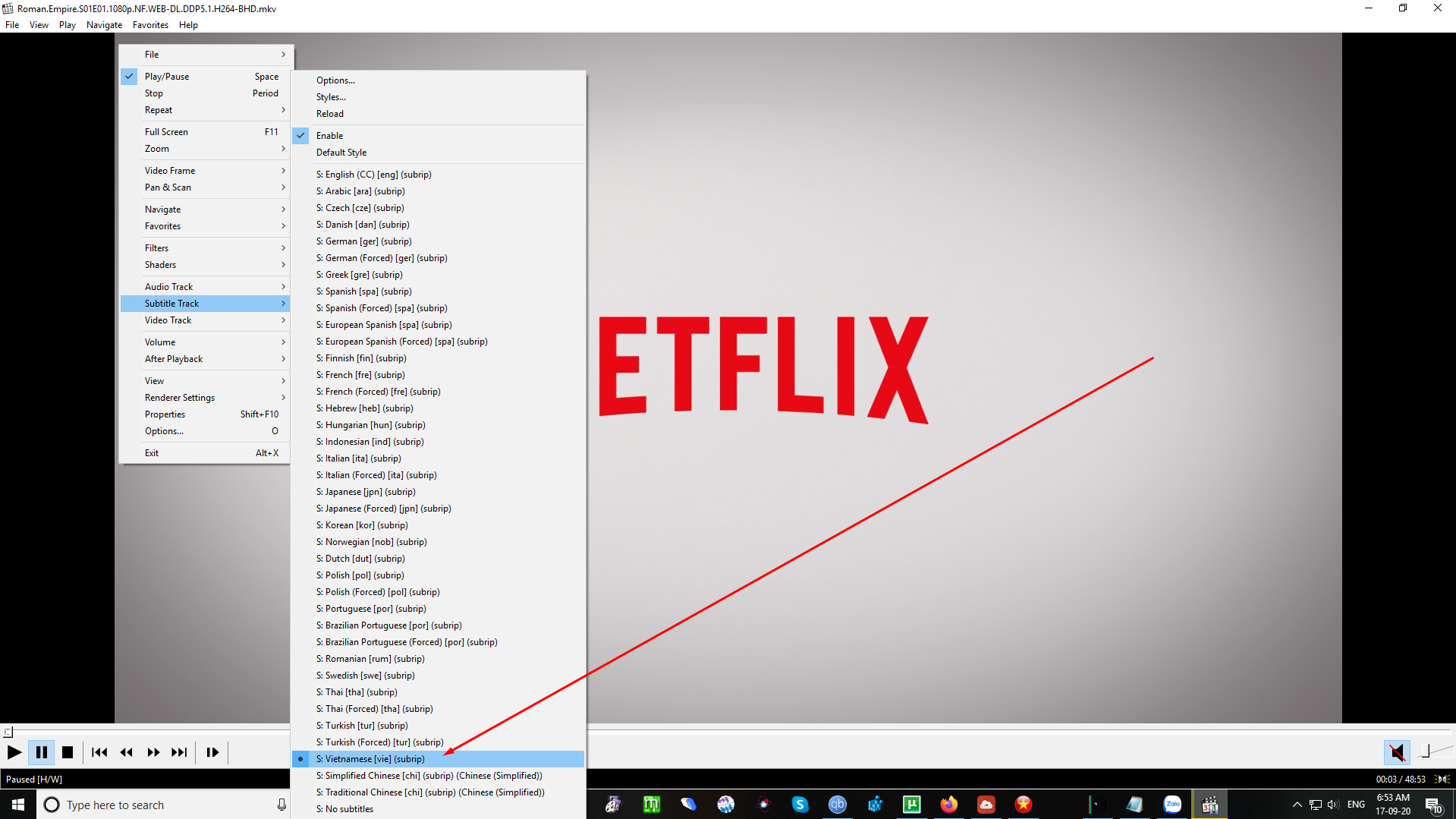
Task: Open qBittorrent from the taskbar
Action: pos(837,805)
